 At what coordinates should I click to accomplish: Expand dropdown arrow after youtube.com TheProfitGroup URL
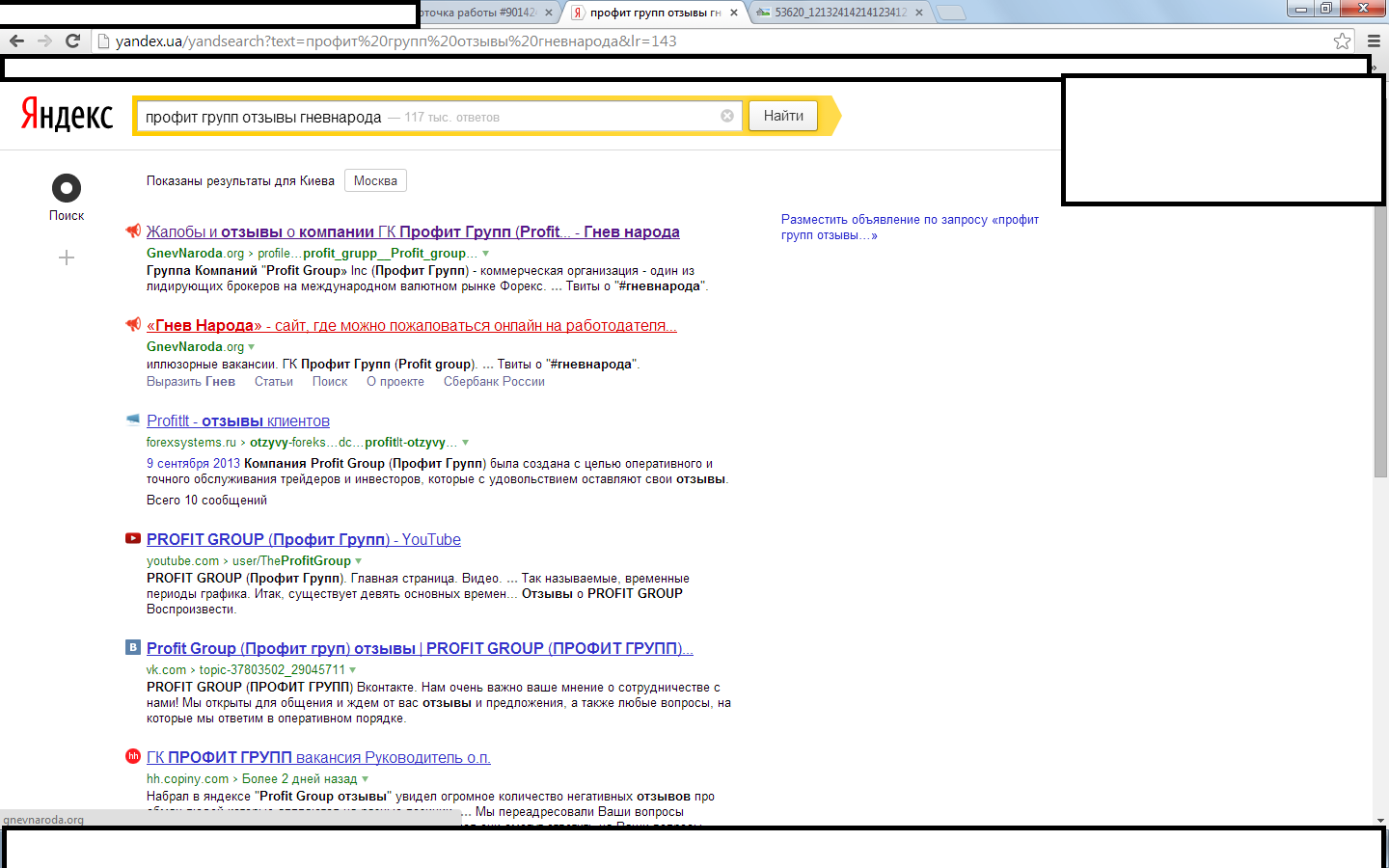tap(359, 561)
